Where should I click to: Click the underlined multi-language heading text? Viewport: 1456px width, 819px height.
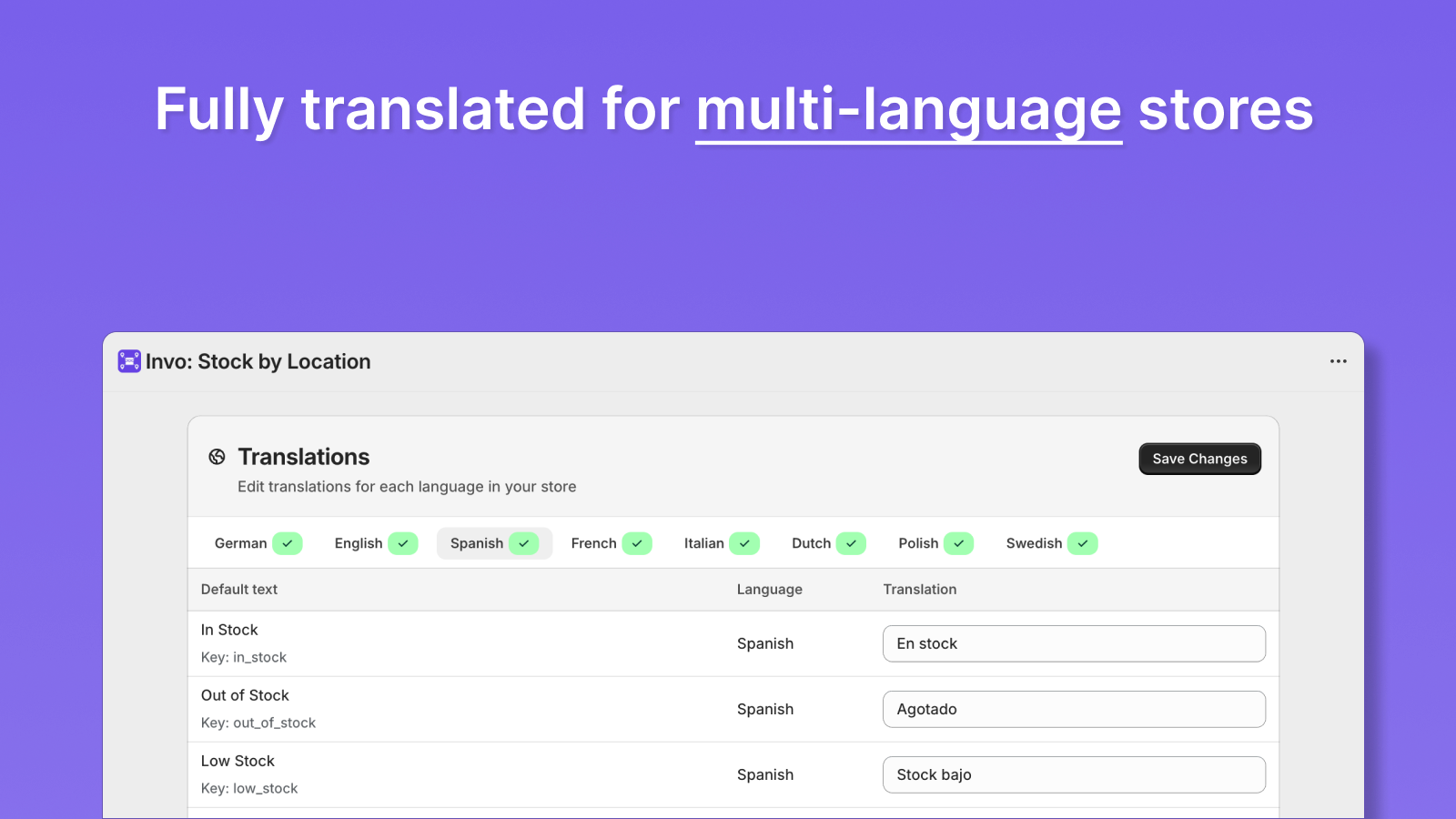(x=908, y=109)
